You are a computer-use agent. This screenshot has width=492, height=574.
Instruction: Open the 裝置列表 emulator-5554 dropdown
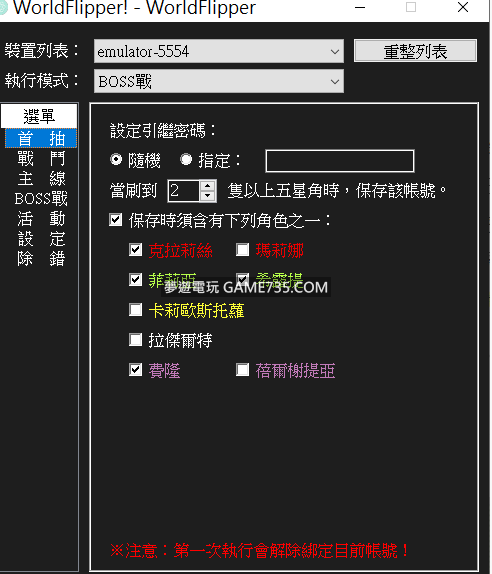[x=219, y=51]
